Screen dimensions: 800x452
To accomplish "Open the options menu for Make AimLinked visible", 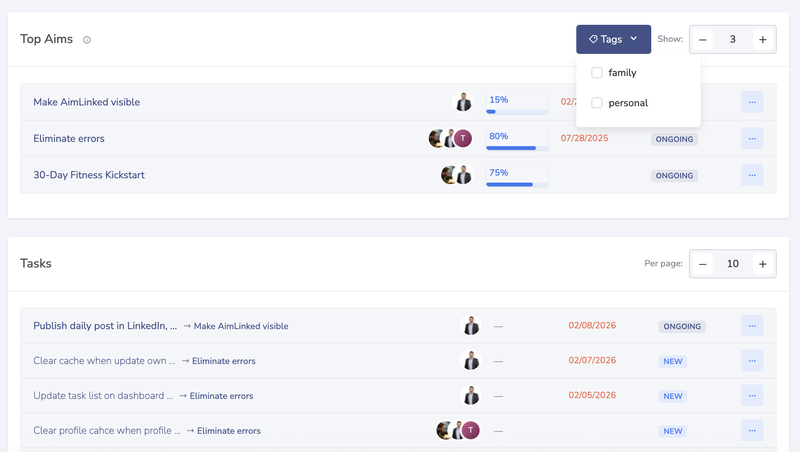I will [x=752, y=102].
